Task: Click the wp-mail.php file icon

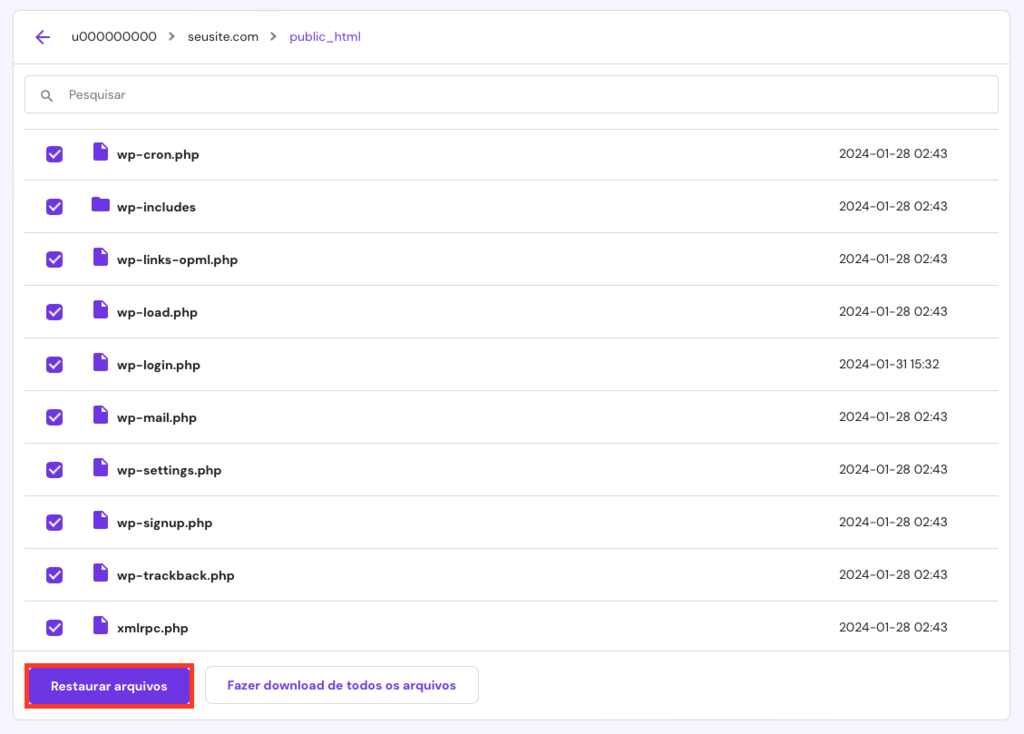Action: [100, 417]
